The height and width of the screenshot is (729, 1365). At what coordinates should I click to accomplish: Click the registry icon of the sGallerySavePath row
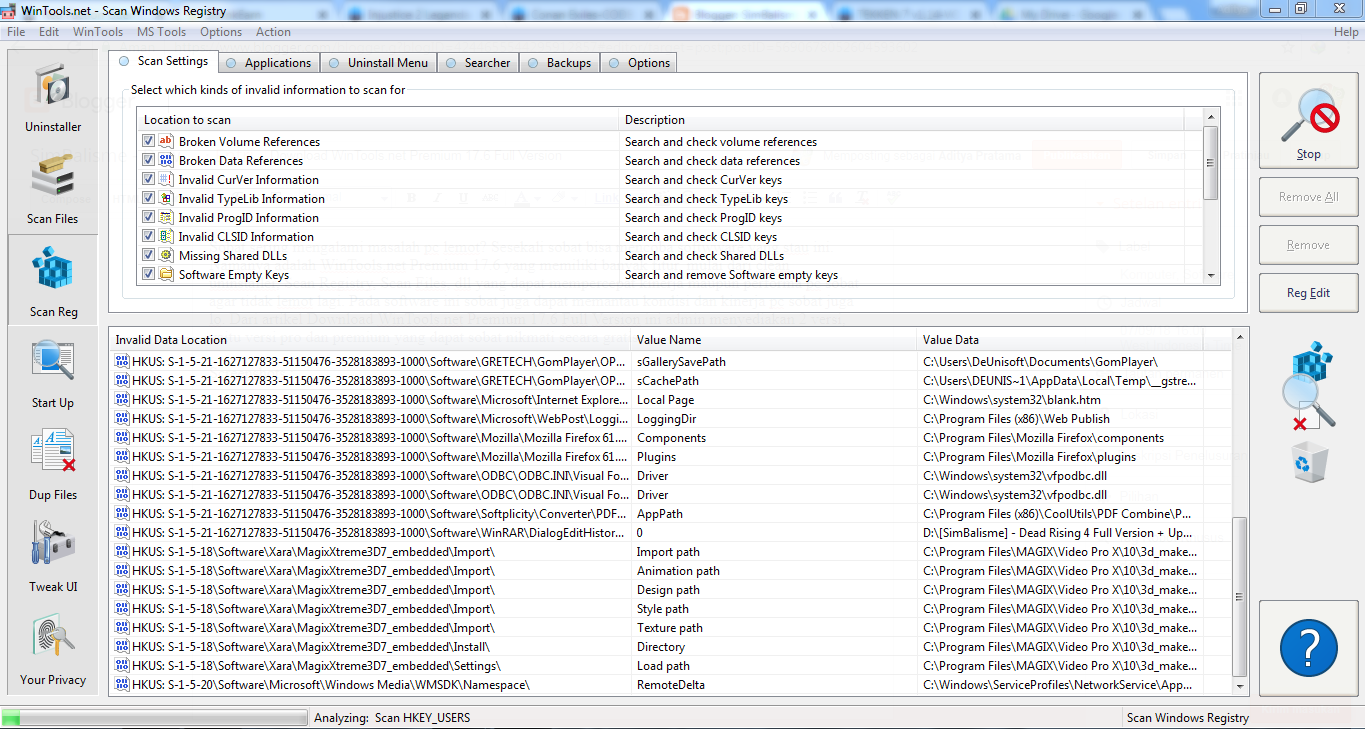pos(122,361)
